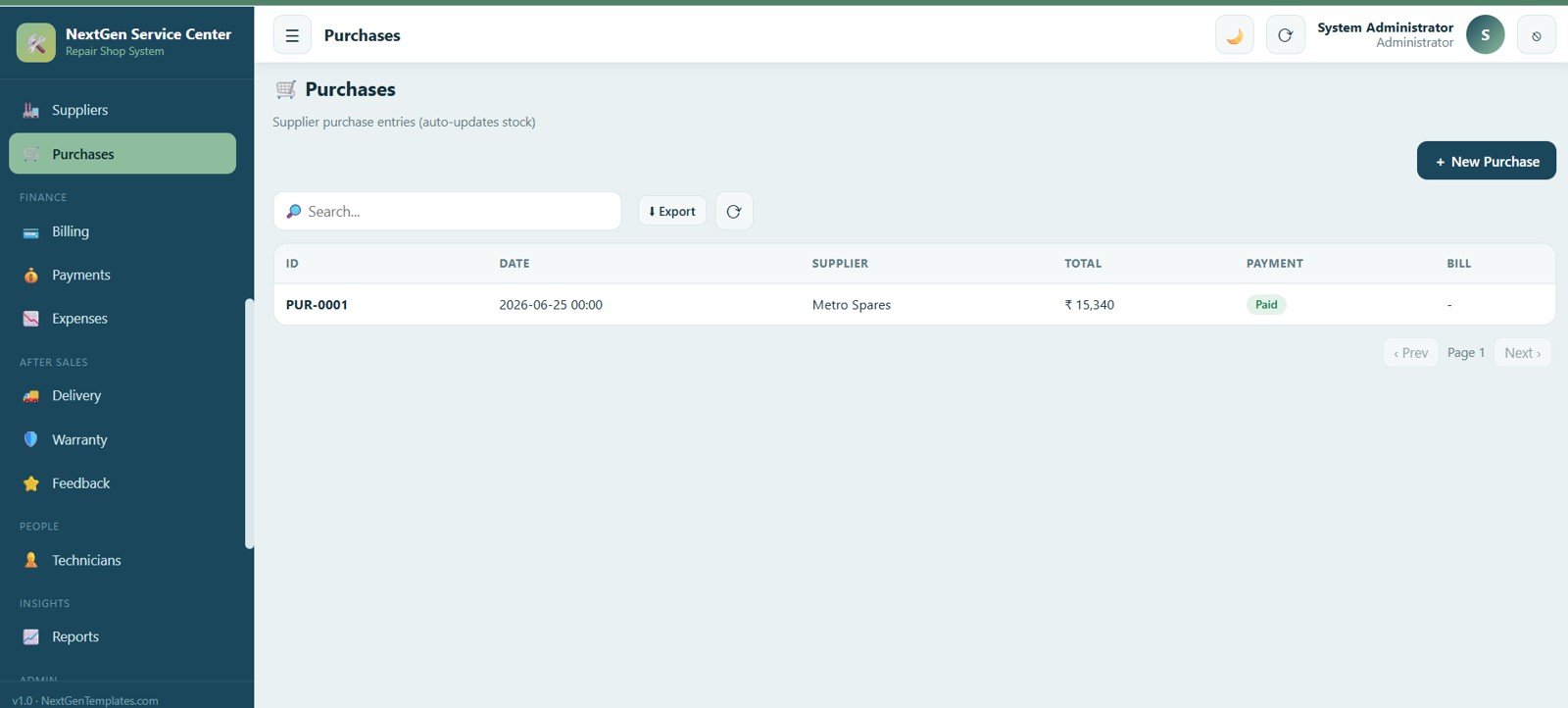Click the System Administrator user name
Image resolution: width=1568 pixels, height=708 pixels.
1385,27
